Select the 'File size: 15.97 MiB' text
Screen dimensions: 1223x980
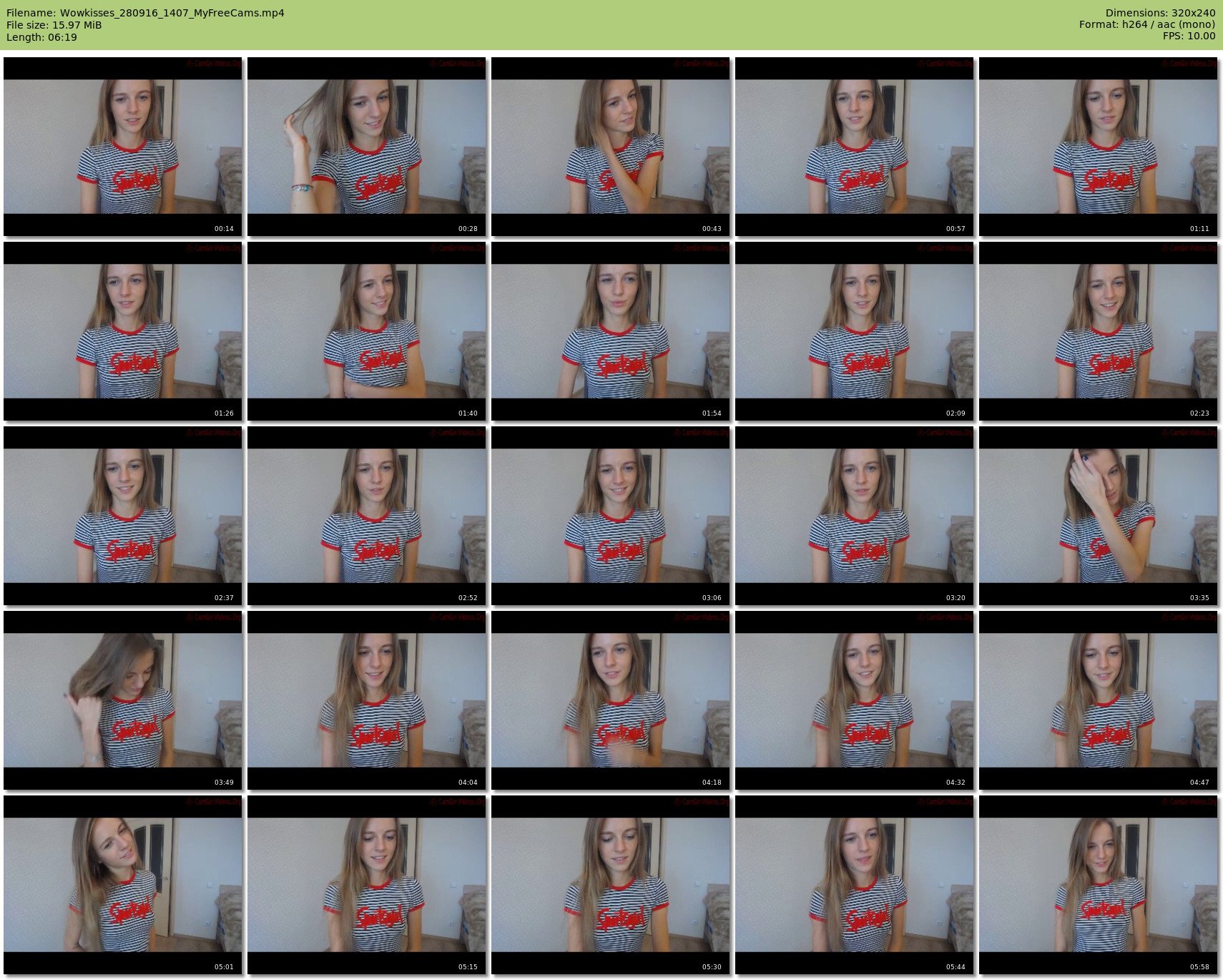tap(54, 25)
